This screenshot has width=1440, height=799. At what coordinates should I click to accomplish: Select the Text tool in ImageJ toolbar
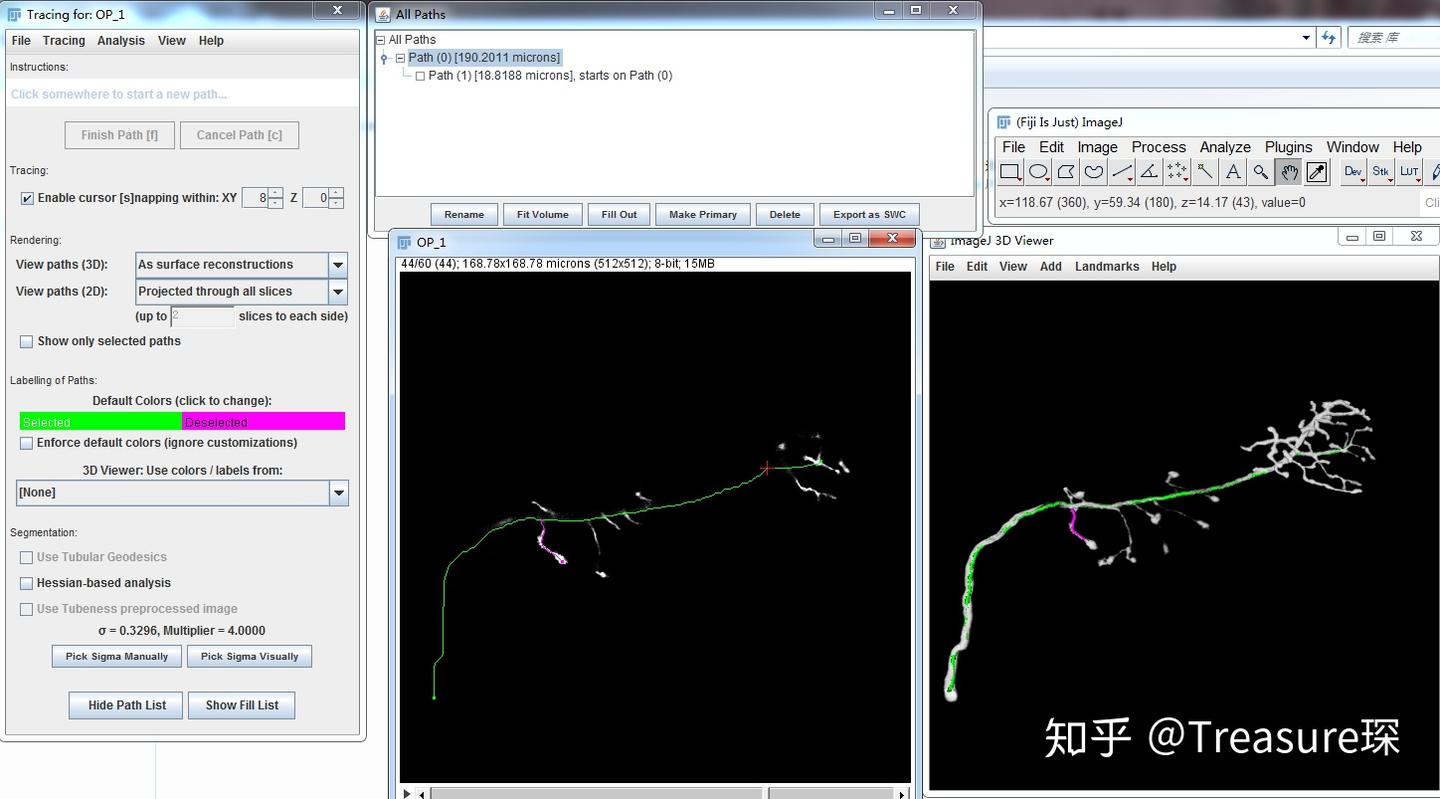coord(1234,171)
